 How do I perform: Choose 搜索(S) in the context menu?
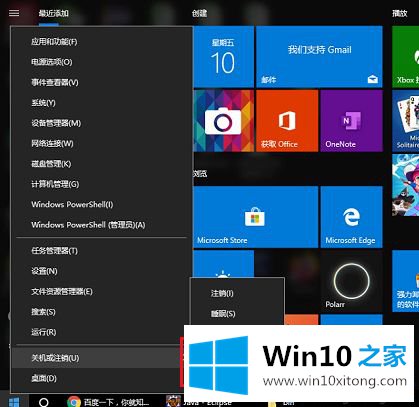coord(101,312)
